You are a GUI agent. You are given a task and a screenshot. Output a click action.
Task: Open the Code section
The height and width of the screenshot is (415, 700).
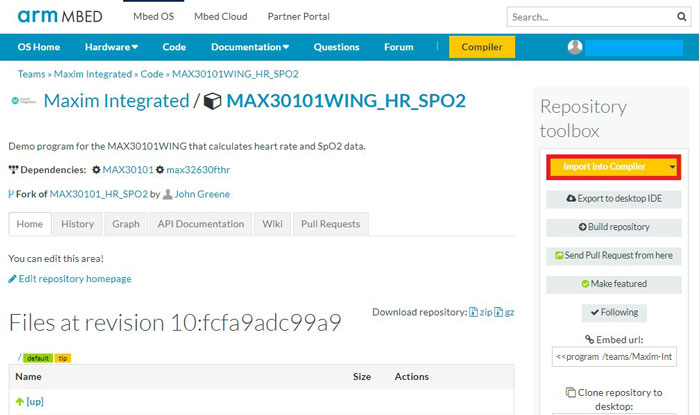click(x=174, y=47)
